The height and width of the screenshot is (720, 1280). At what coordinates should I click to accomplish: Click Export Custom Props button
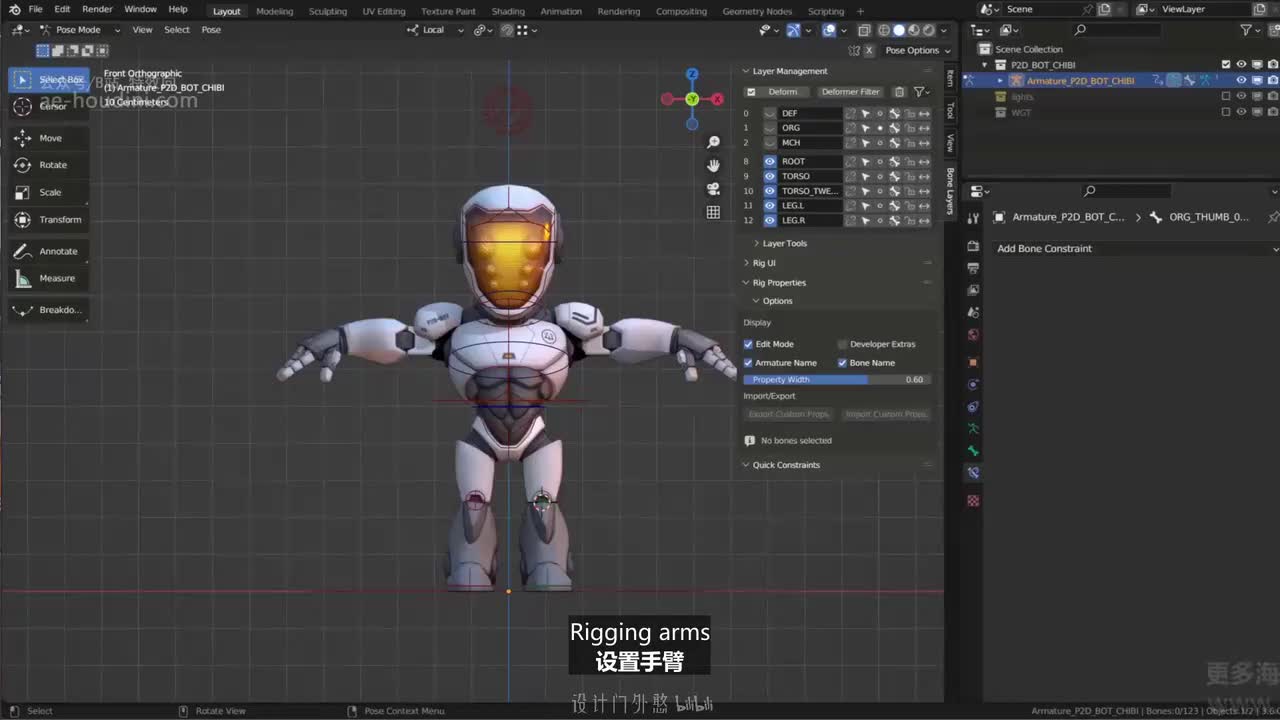789,414
